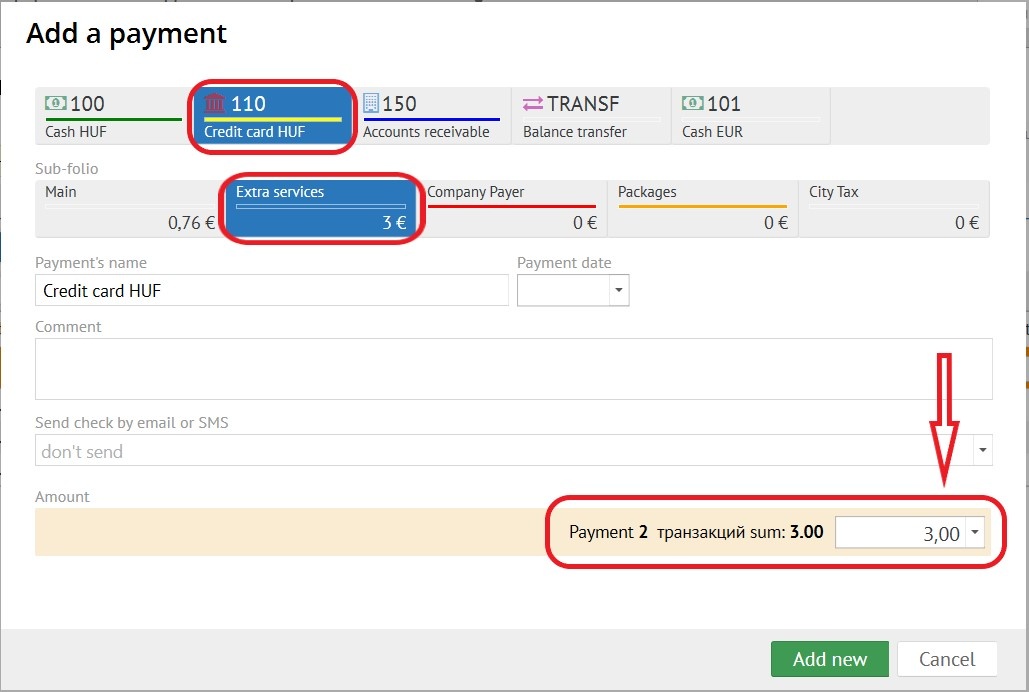Open the Payment date dropdown arrow
1029x692 pixels.
click(x=619, y=290)
